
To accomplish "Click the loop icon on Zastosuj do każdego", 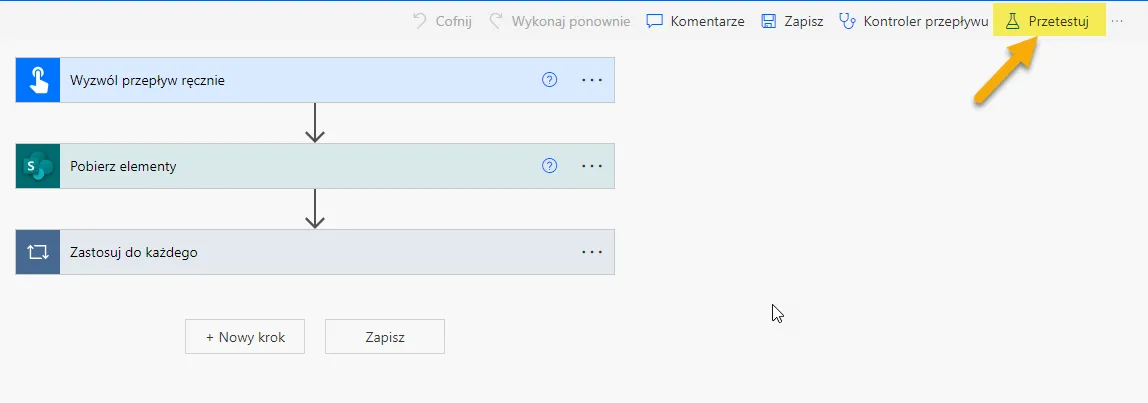I will point(38,252).
